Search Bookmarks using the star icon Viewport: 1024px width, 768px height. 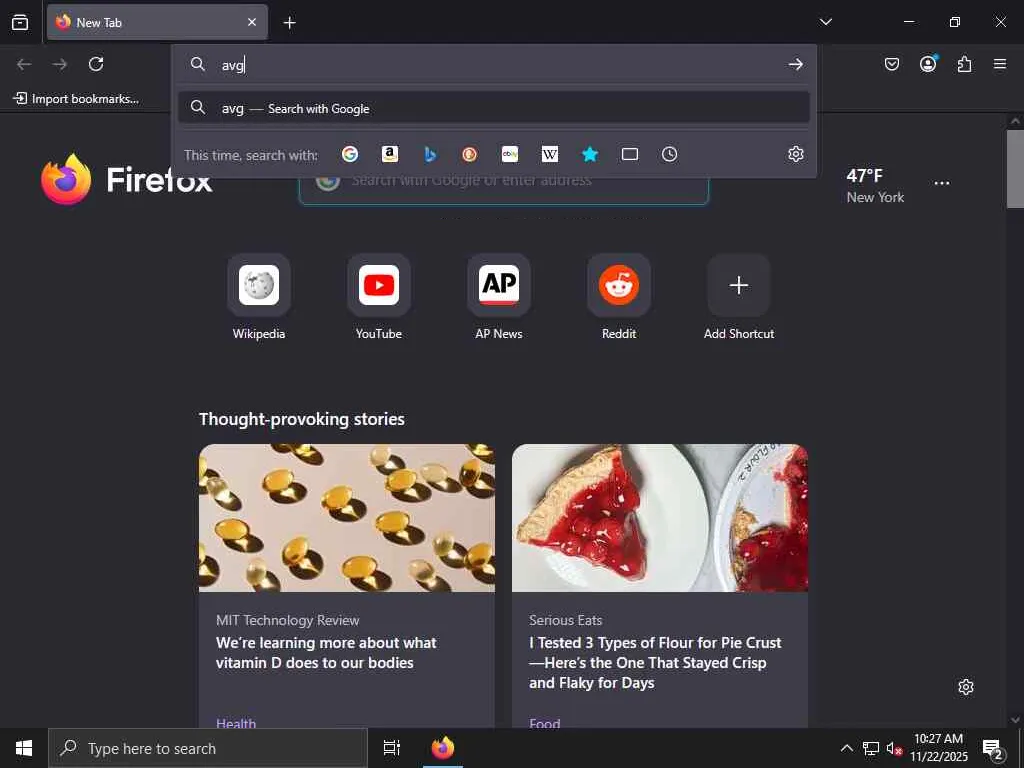click(x=590, y=154)
